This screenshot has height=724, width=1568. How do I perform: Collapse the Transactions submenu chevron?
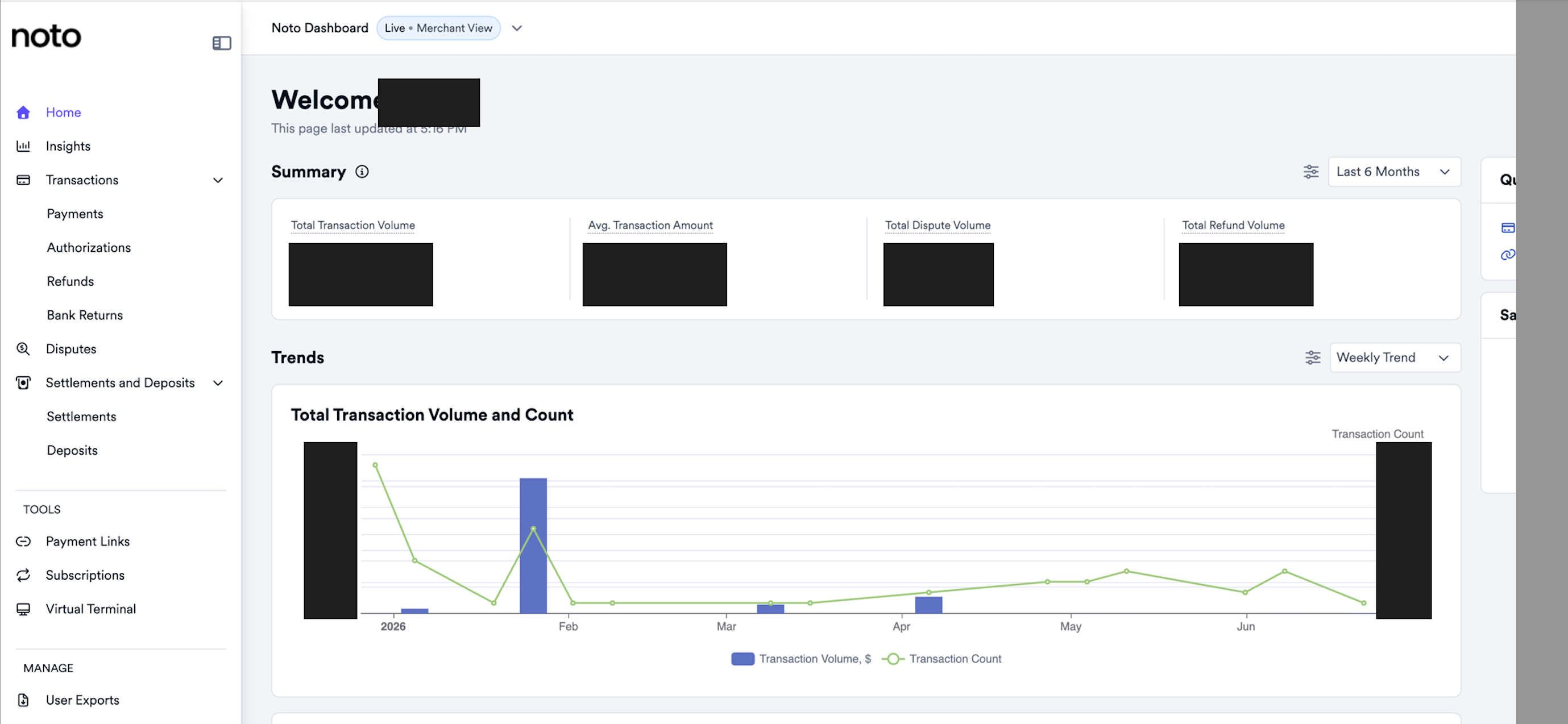click(x=218, y=180)
